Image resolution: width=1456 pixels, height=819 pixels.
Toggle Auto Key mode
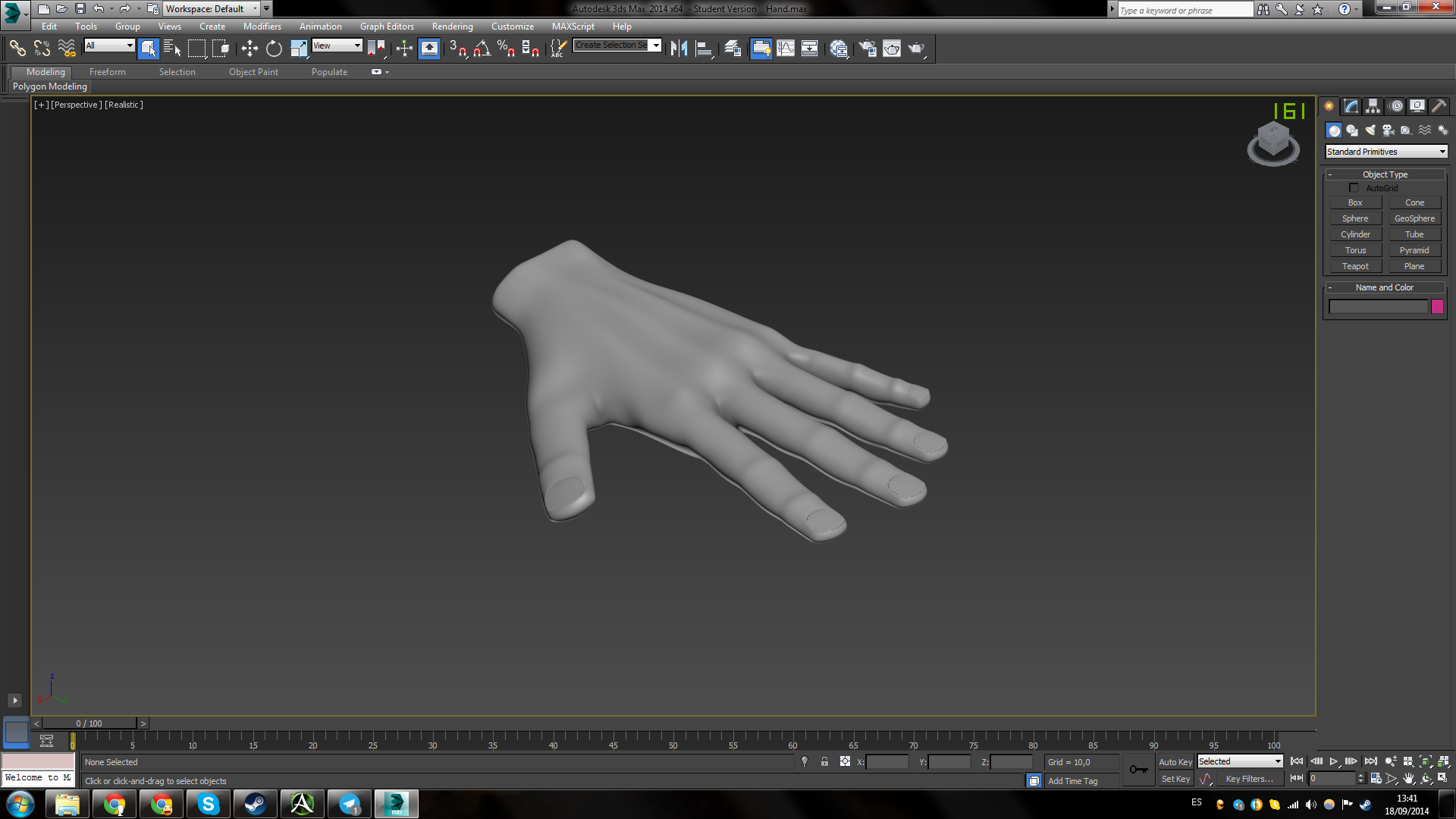pyautogui.click(x=1175, y=762)
